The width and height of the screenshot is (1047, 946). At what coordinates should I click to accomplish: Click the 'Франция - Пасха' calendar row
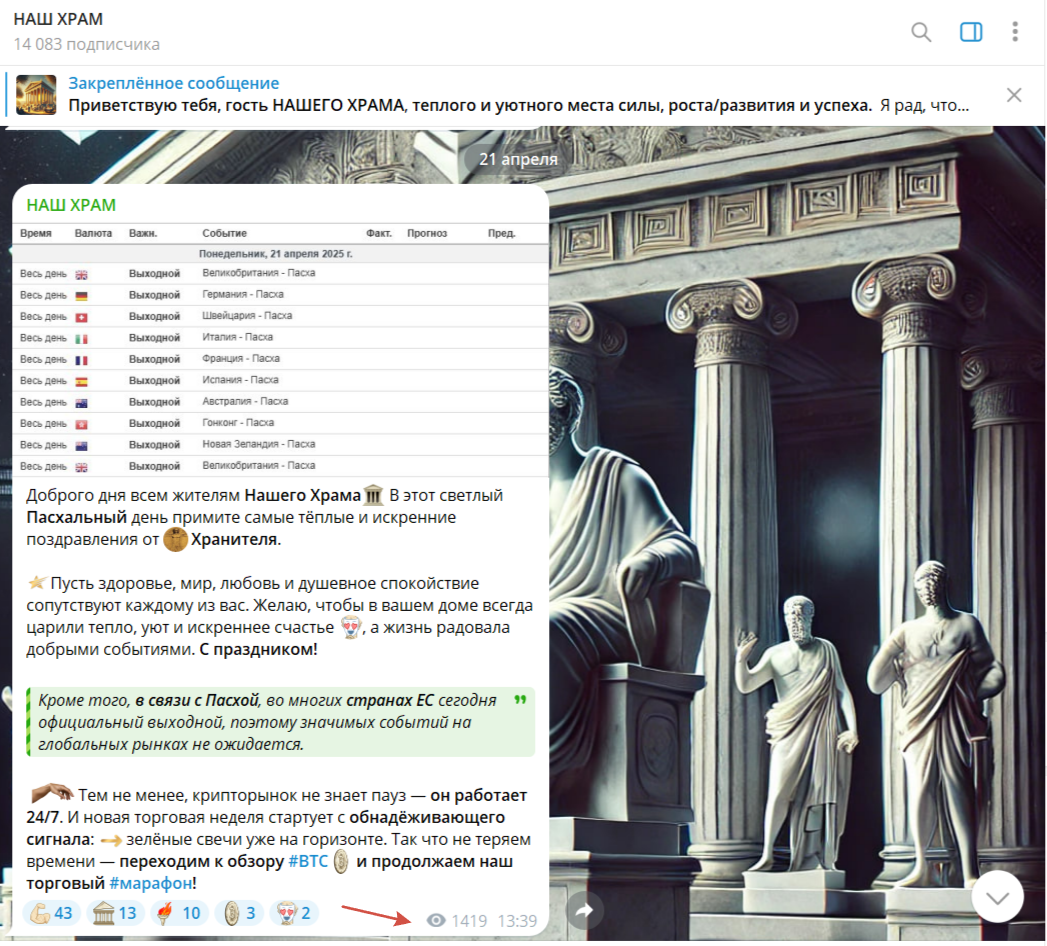point(280,359)
